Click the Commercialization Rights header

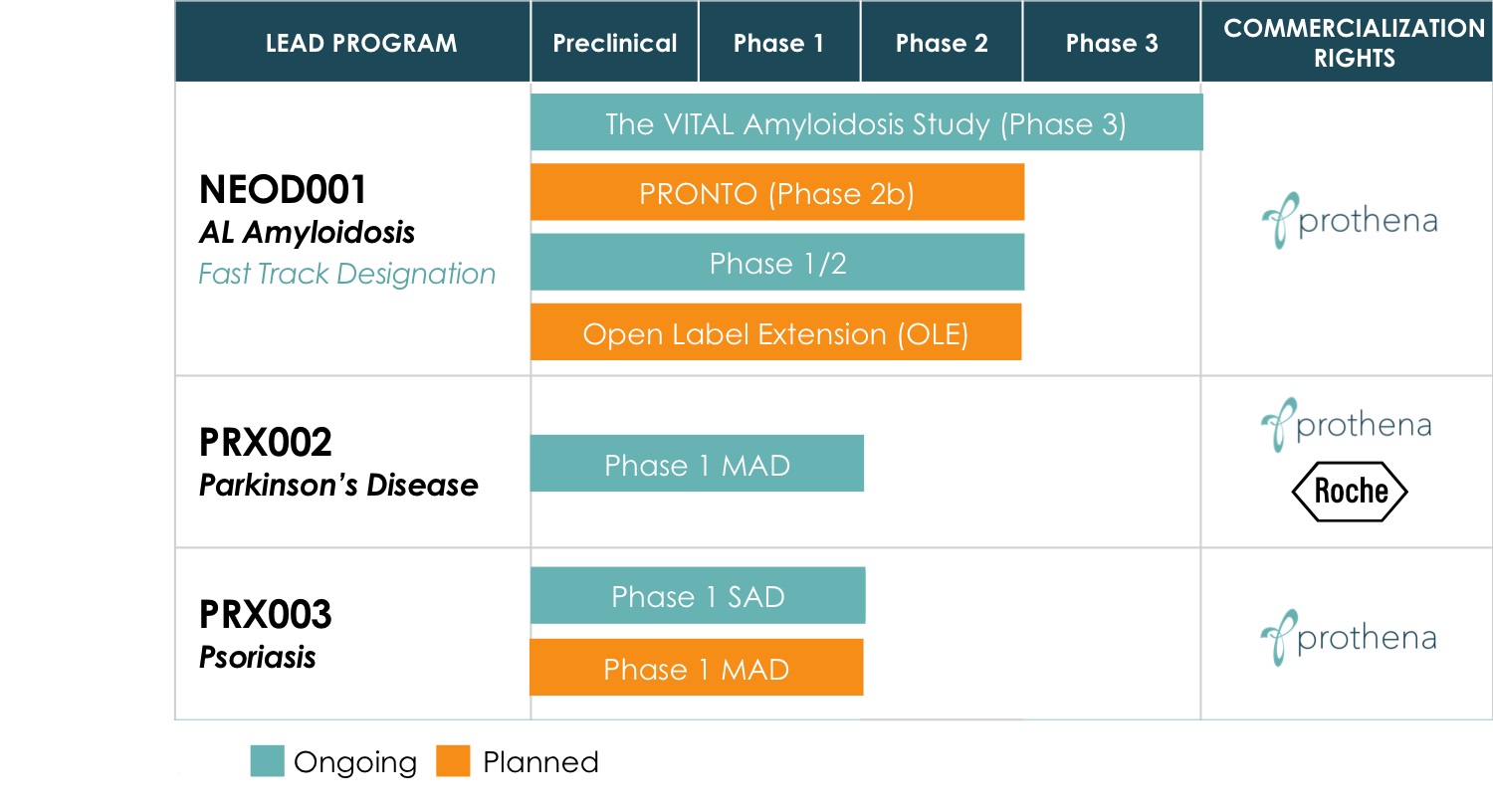coord(1354,43)
